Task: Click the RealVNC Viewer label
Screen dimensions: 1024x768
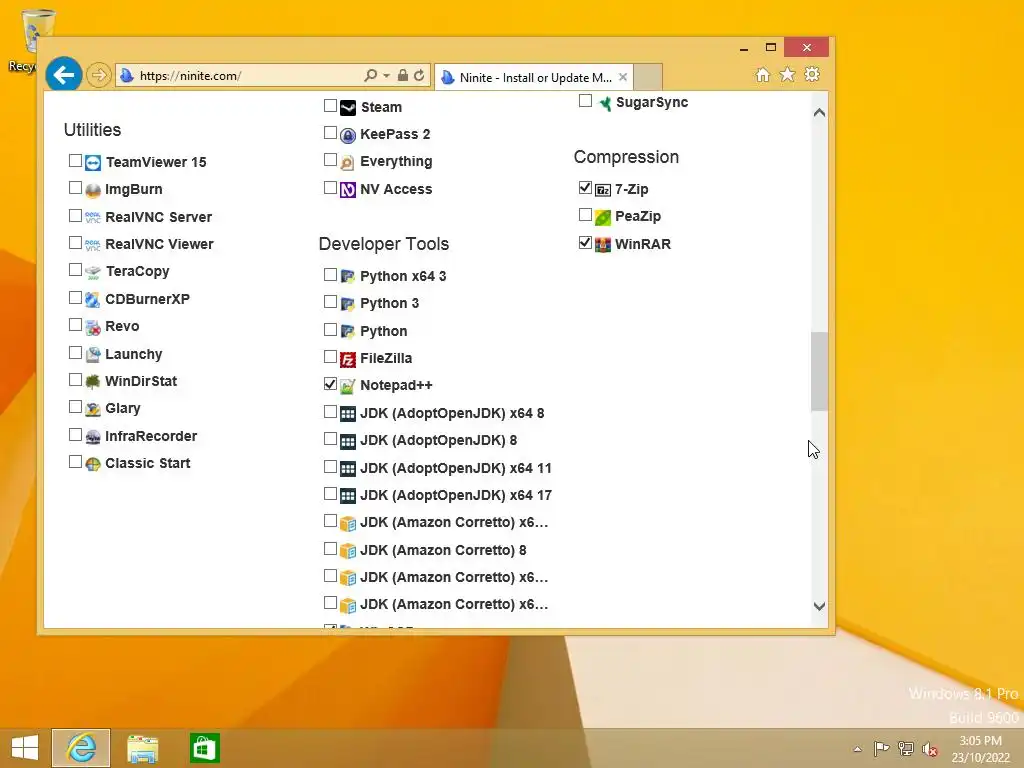Action: (159, 244)
